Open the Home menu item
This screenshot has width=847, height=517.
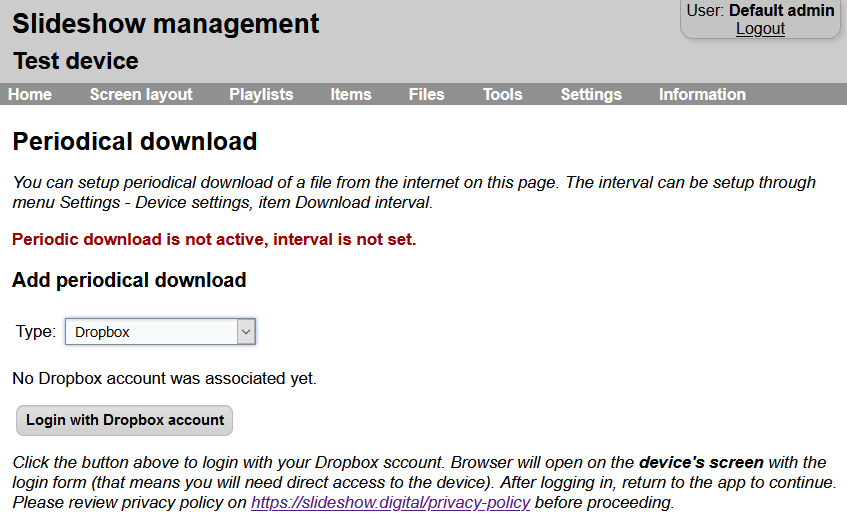(x=30, y=94)
